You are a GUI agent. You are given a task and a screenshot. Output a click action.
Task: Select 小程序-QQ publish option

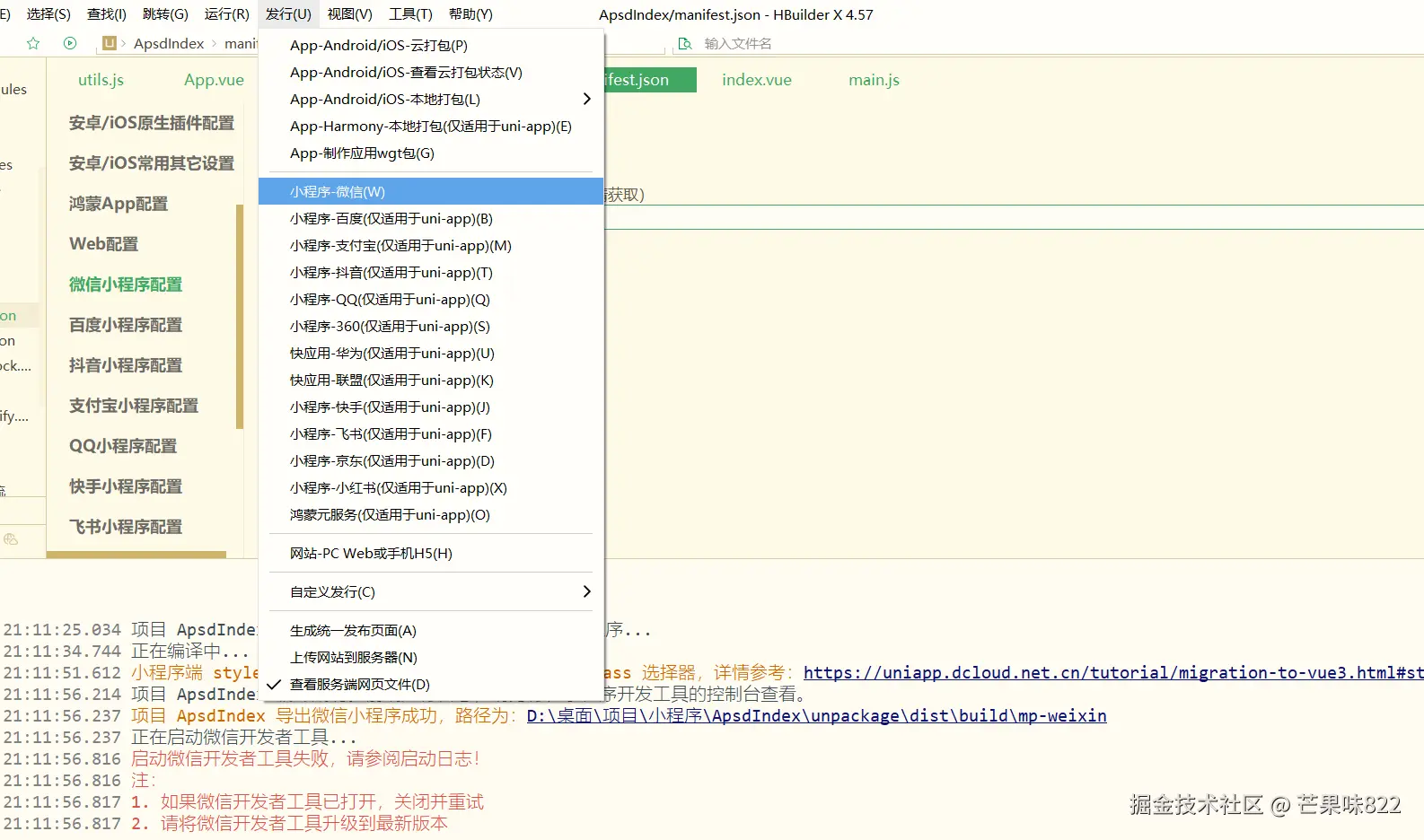[x=431, y=299]
